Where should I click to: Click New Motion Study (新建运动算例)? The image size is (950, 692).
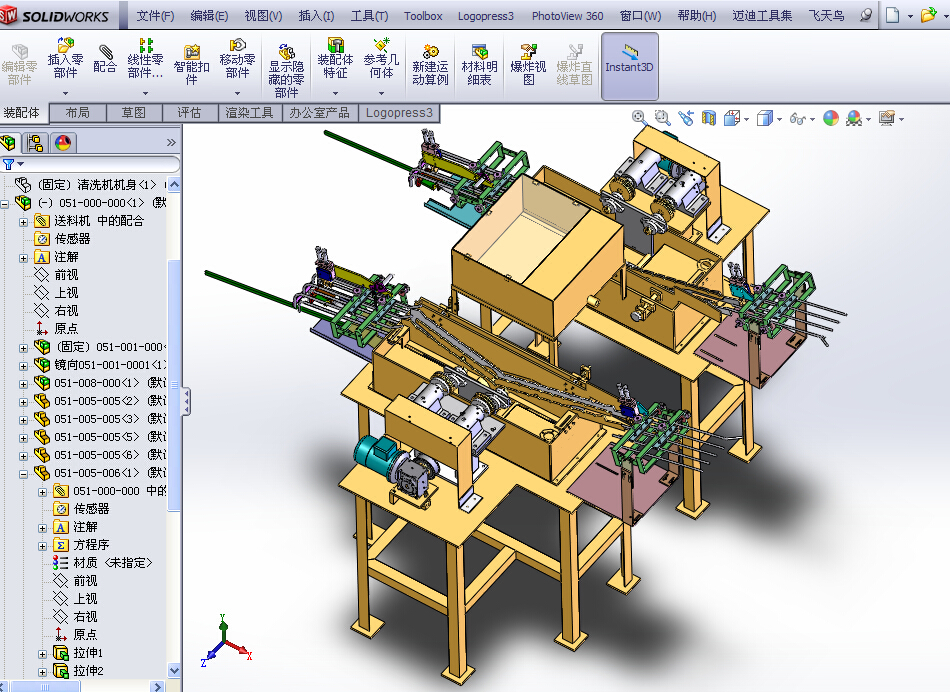tap(430, 65)
